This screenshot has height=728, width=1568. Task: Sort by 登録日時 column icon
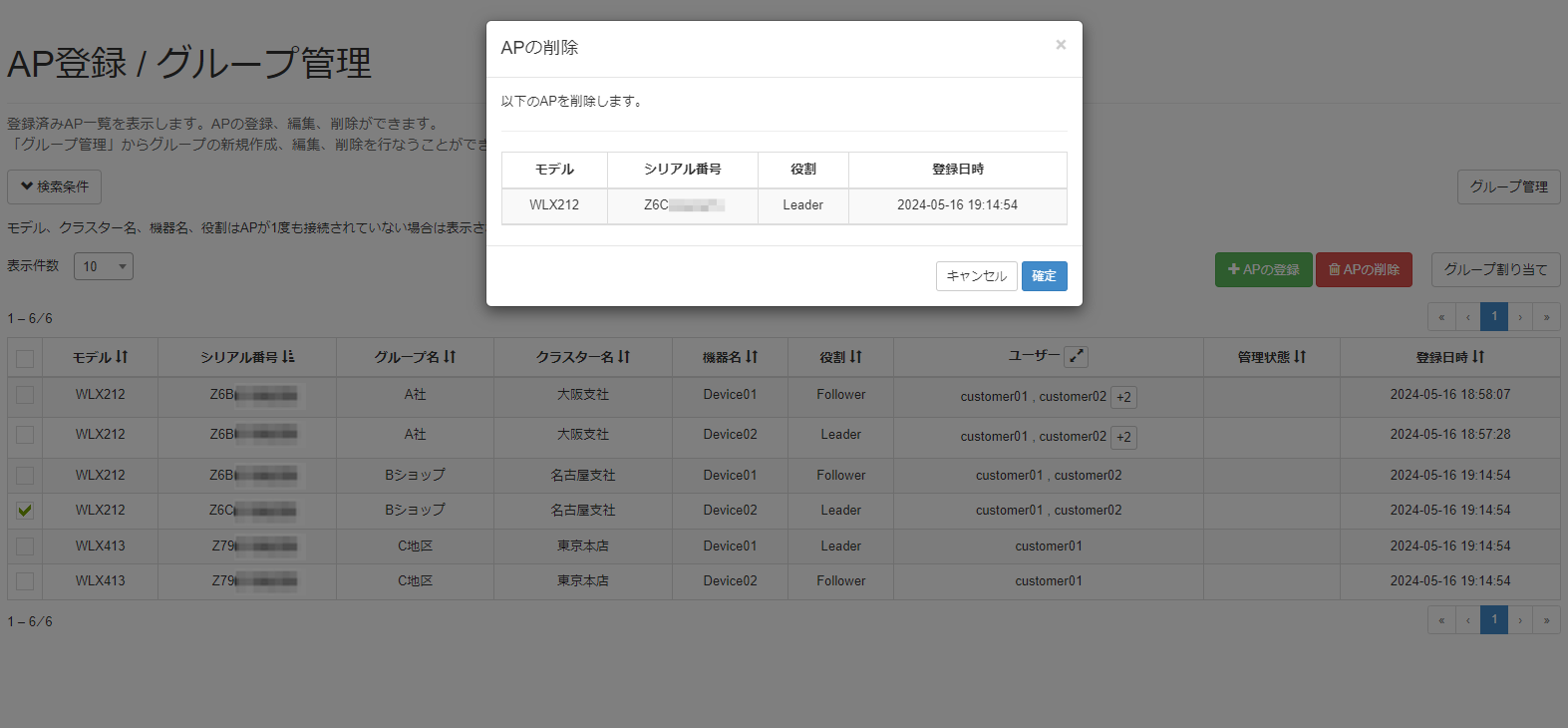pos(1478,357)
